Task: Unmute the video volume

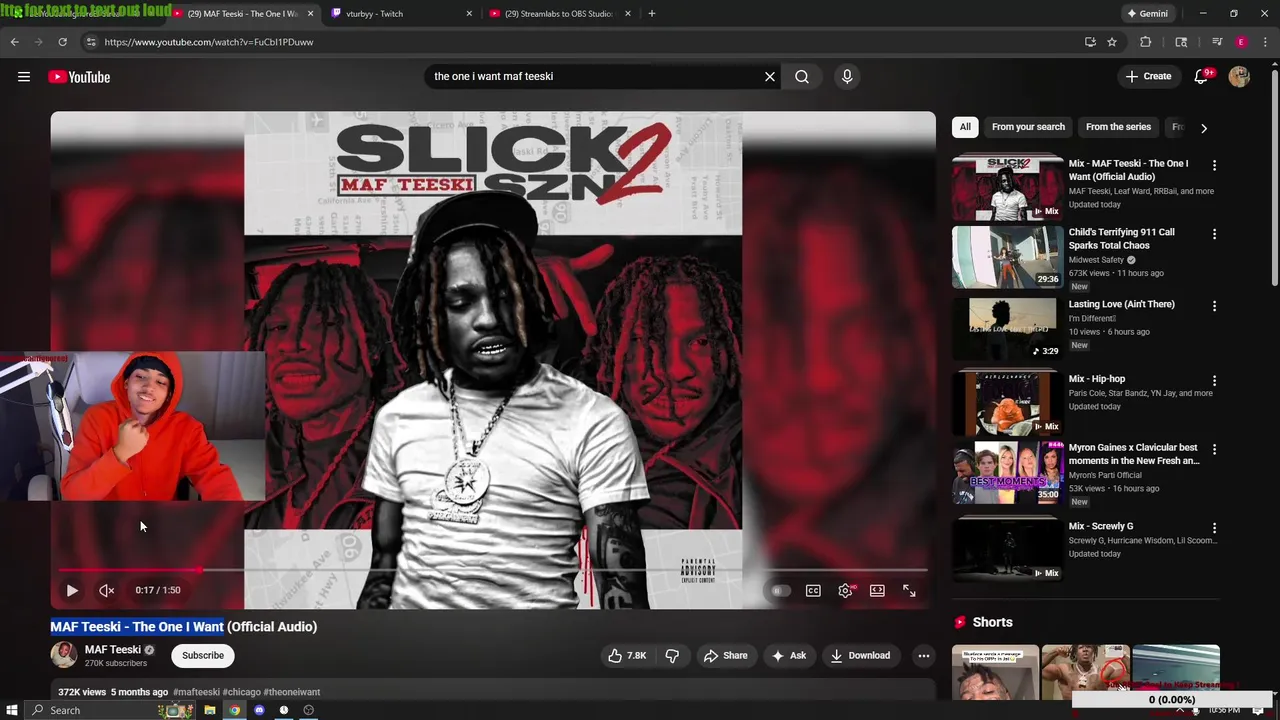Action: pos(106,590)
